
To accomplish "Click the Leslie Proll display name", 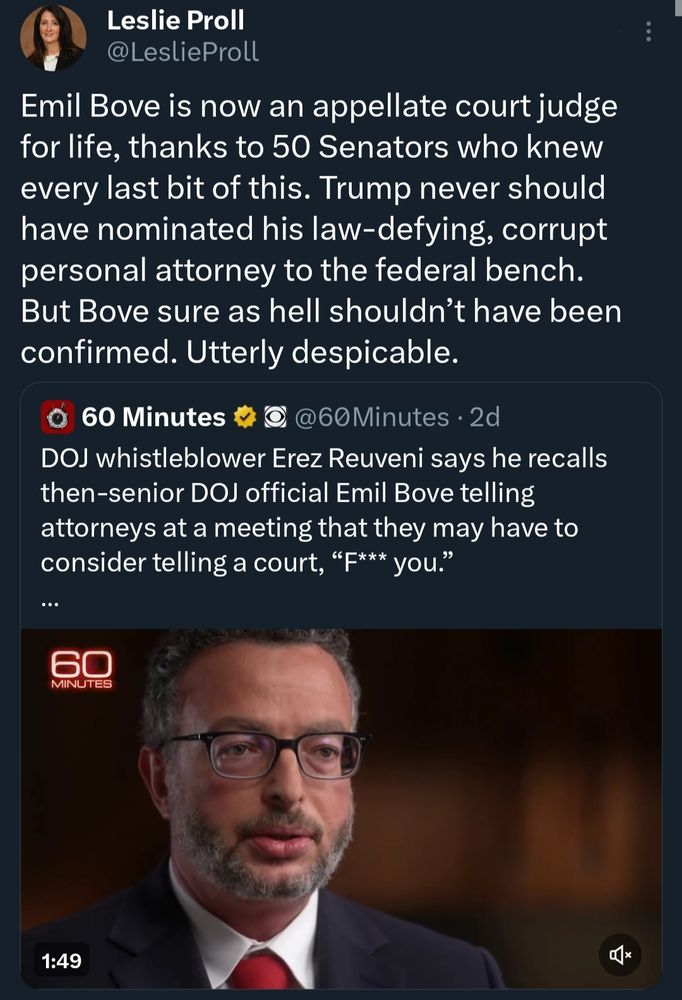I will pos(175,21).
